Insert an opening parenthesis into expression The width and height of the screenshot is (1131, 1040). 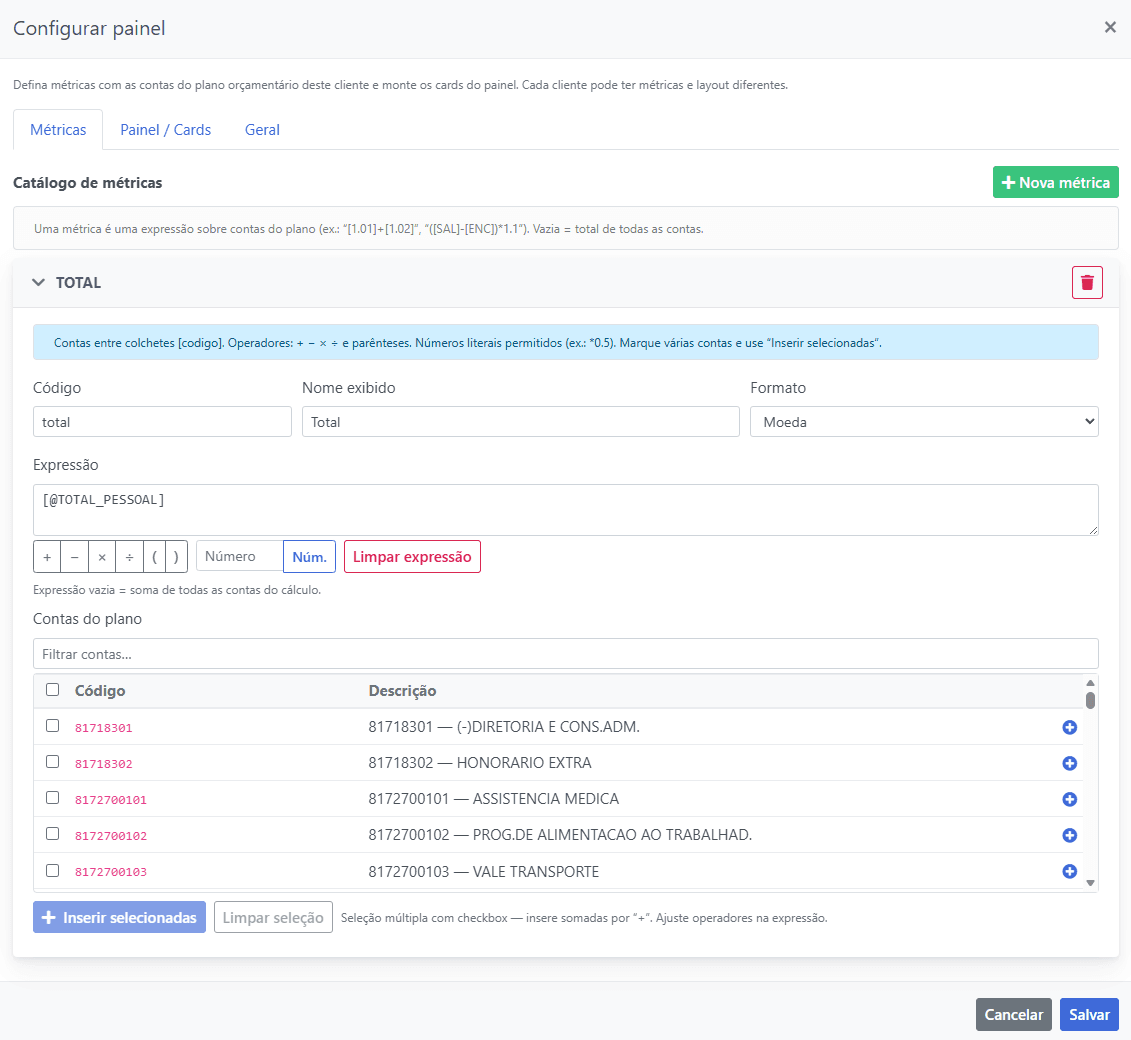(x=154, y=557)
